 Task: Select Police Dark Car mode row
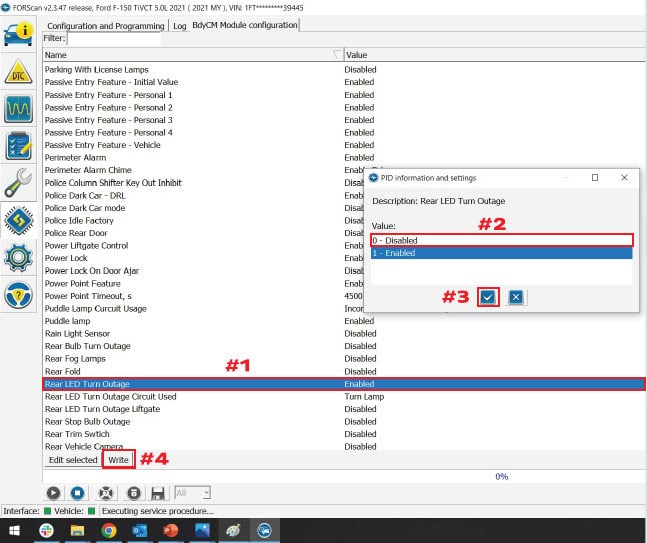click(204, 208)
